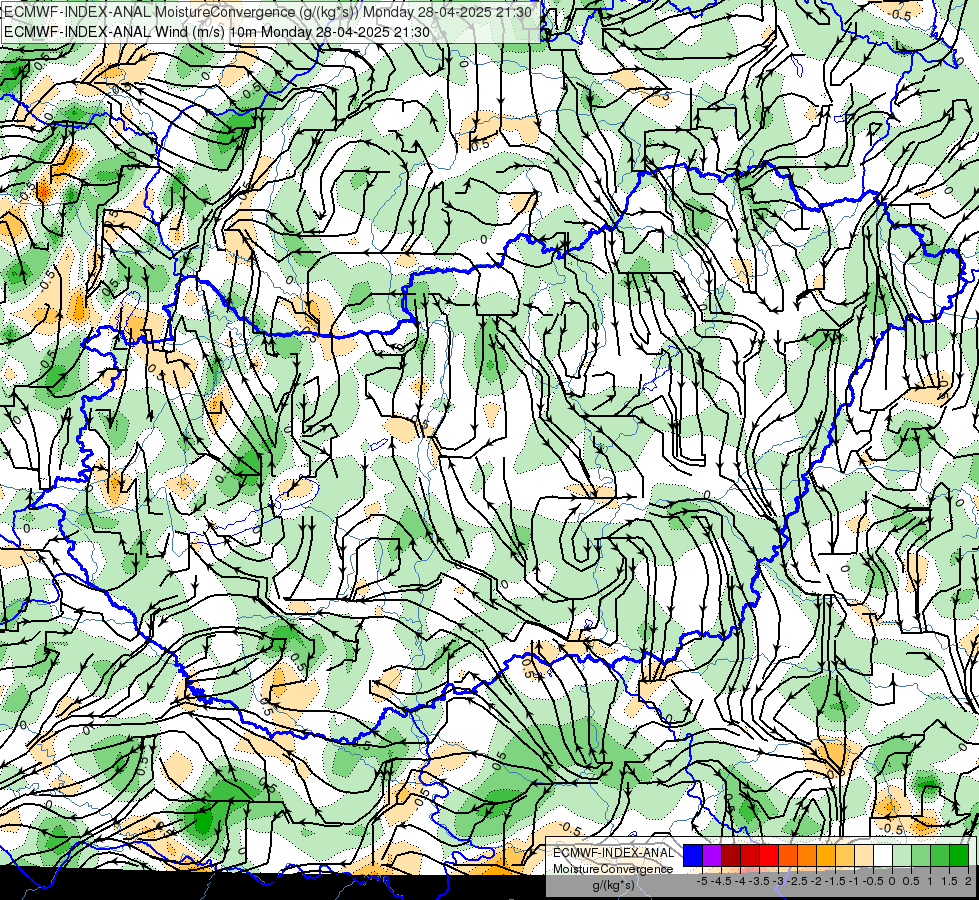Click the Wind (m/s) 10m title line
The width and height of the screenshot is (979, 900).
(216, 32)
